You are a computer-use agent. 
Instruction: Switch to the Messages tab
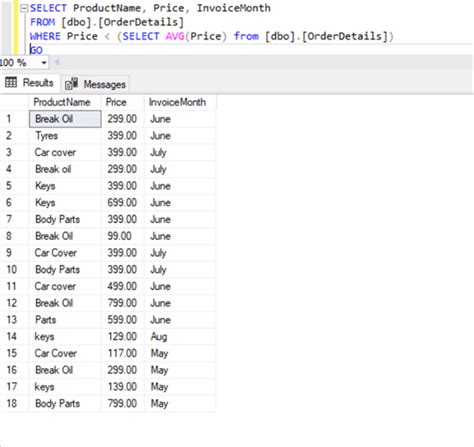[95, 84]
